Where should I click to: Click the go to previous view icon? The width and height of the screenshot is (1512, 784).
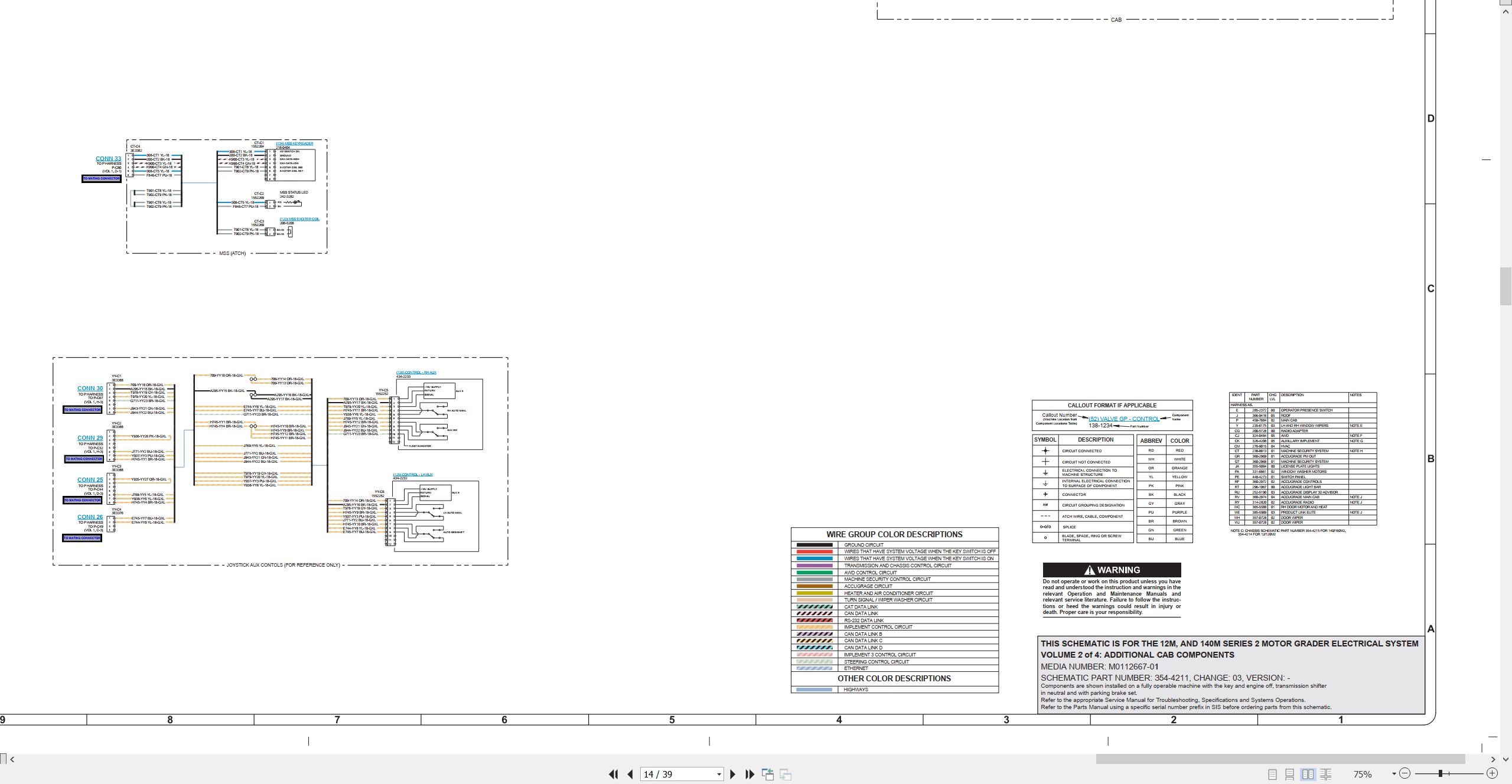(x=768, y=774)
